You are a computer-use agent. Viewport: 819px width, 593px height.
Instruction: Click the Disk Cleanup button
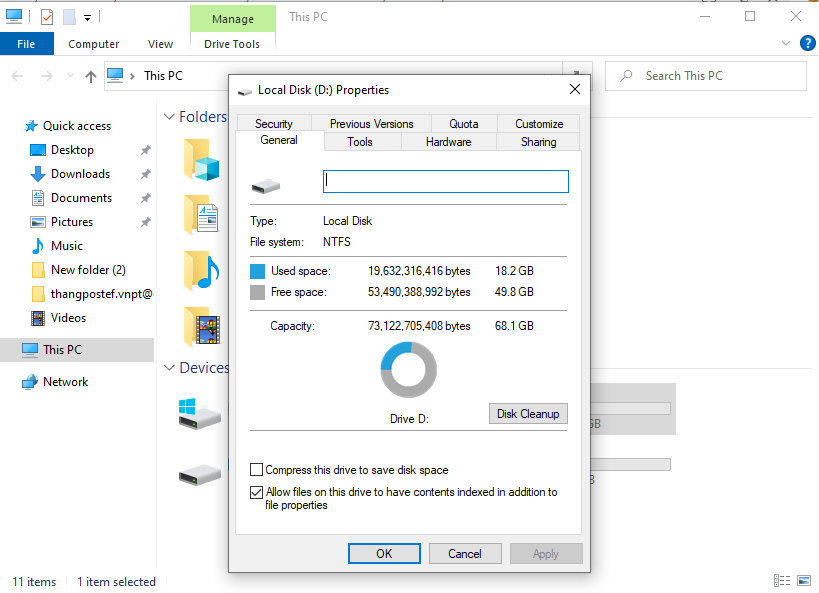528,414
